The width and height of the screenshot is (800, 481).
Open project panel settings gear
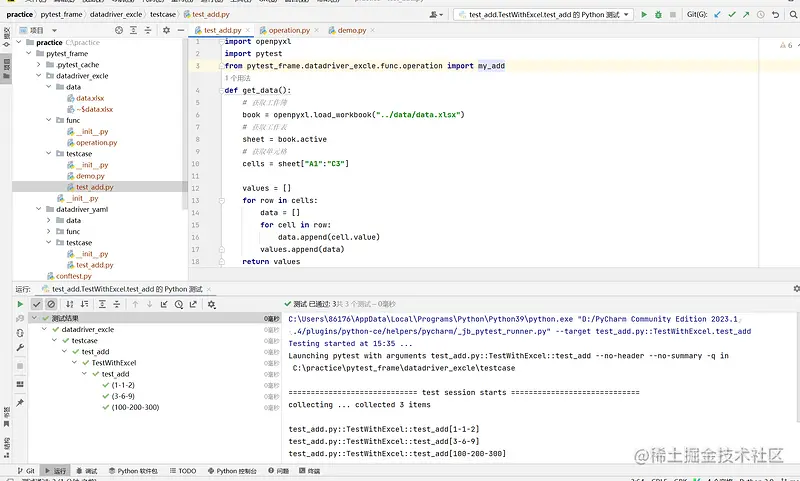[x=166, y=31]
